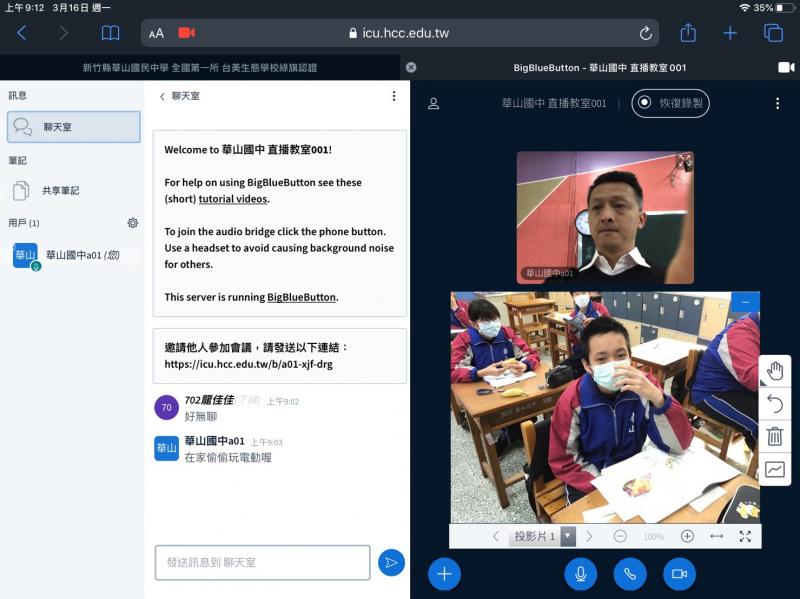800x599 pixels.
Task: Open Safari bookmarks book icon
Action: coord(110,33)
